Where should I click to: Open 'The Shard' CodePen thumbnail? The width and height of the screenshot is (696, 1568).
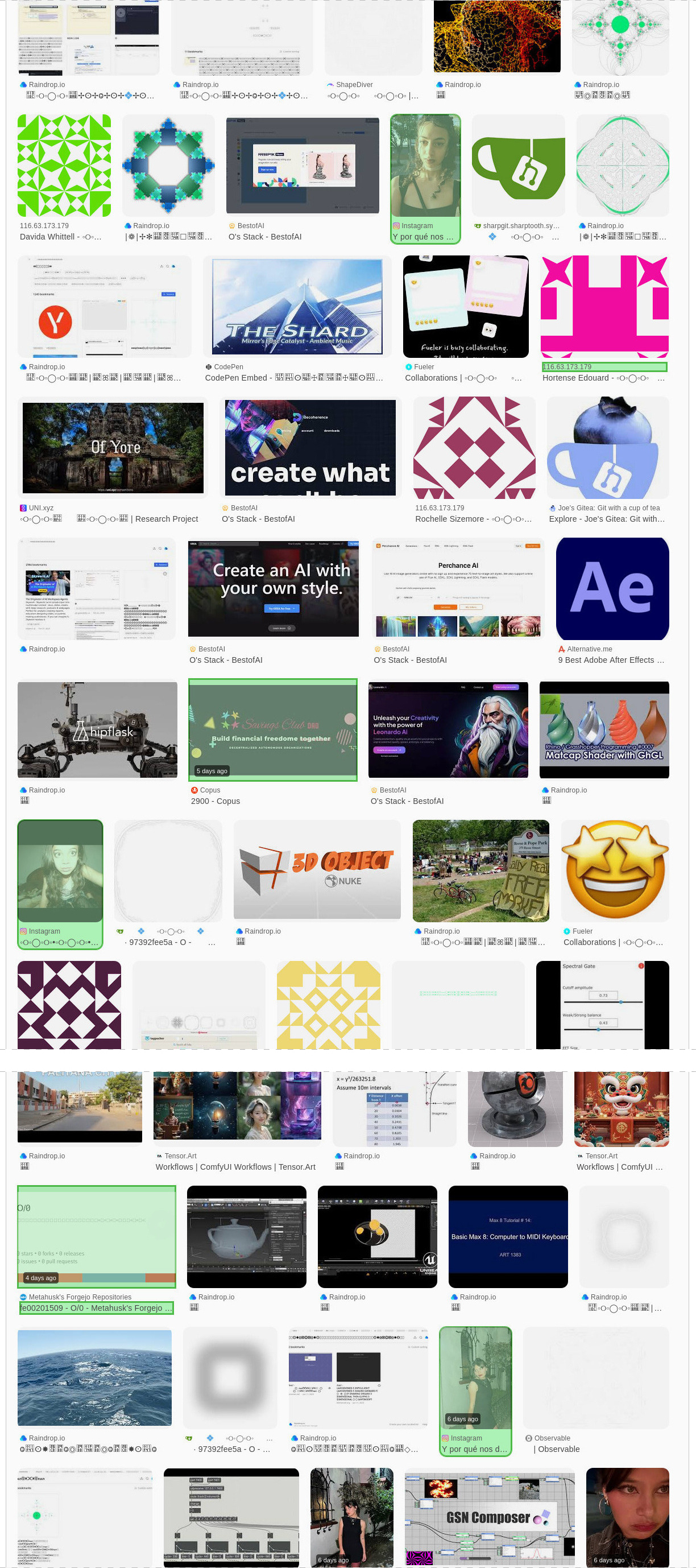coord(297,306)
